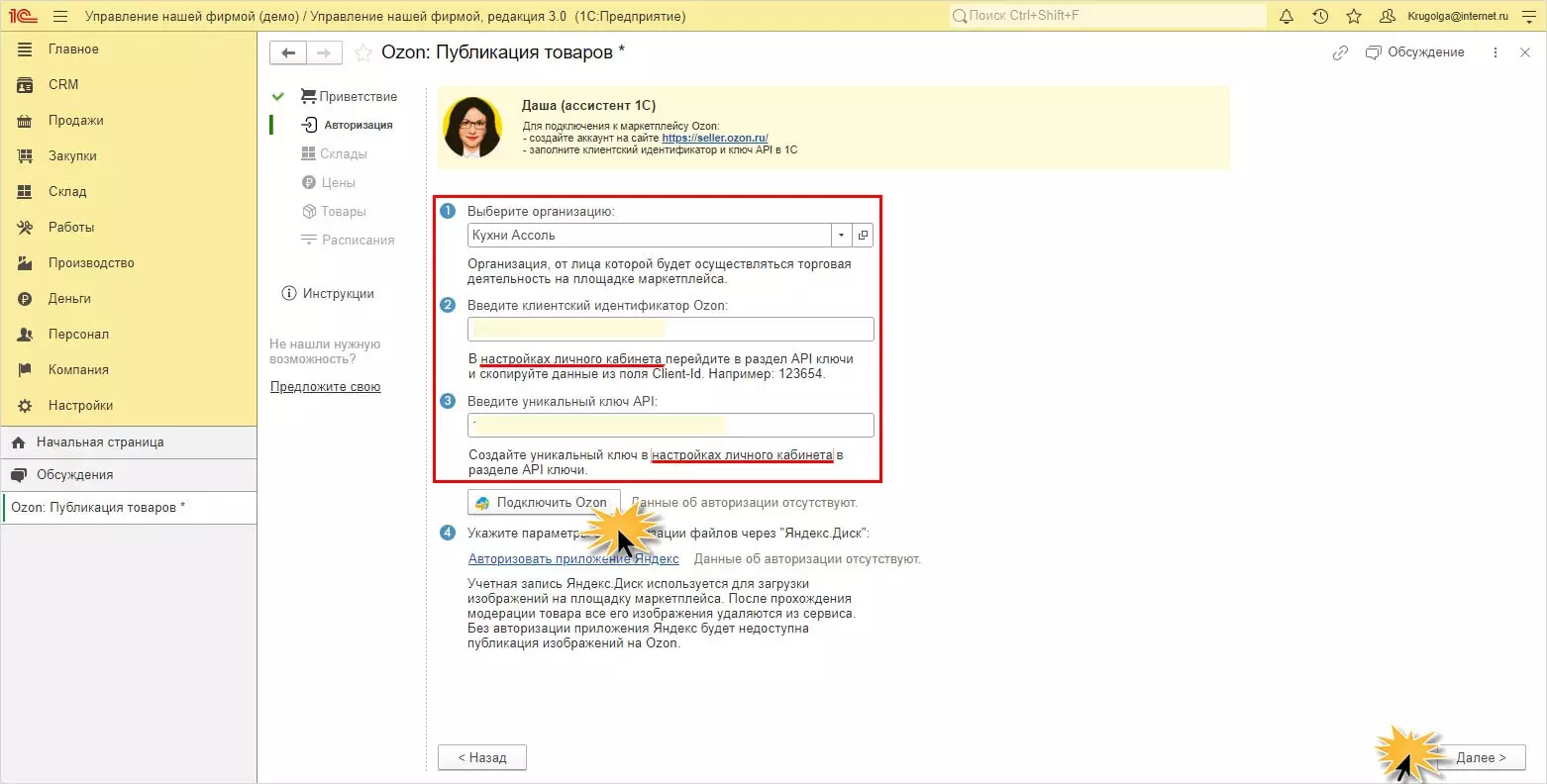Close the Ozon: Публикация товаров form

pos(1525,52)
